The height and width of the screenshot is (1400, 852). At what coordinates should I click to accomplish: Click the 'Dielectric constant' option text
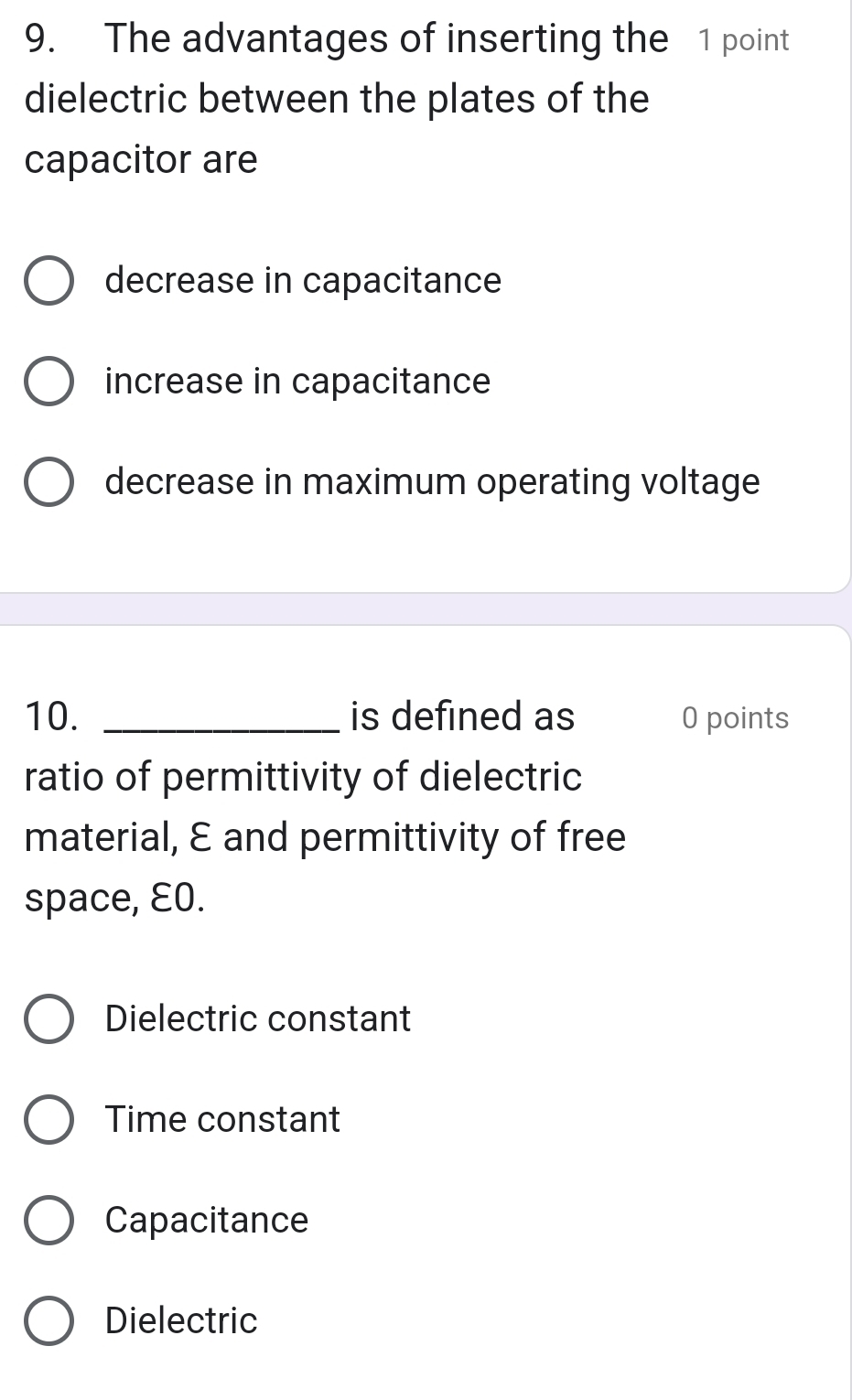(258, 1019)
